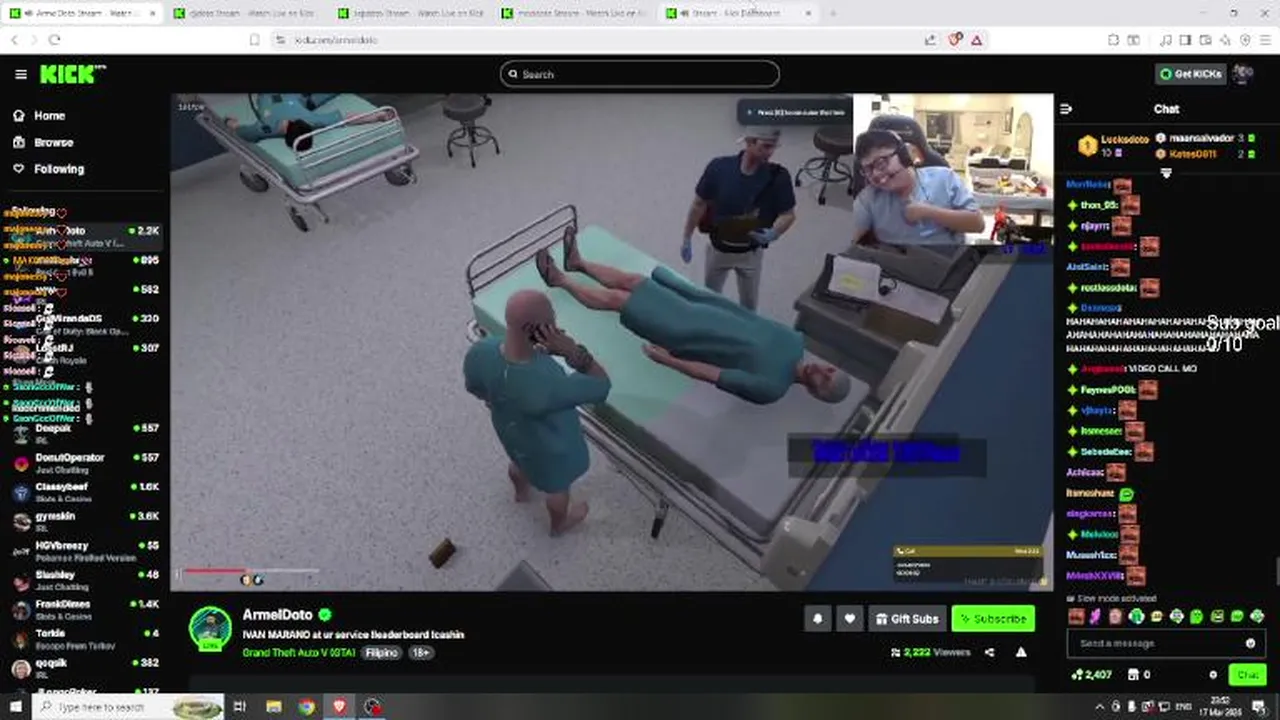Collapse the chat panel with arrow icon
This screenshot has height=720, width=1280.
[x=1066, y=109]
